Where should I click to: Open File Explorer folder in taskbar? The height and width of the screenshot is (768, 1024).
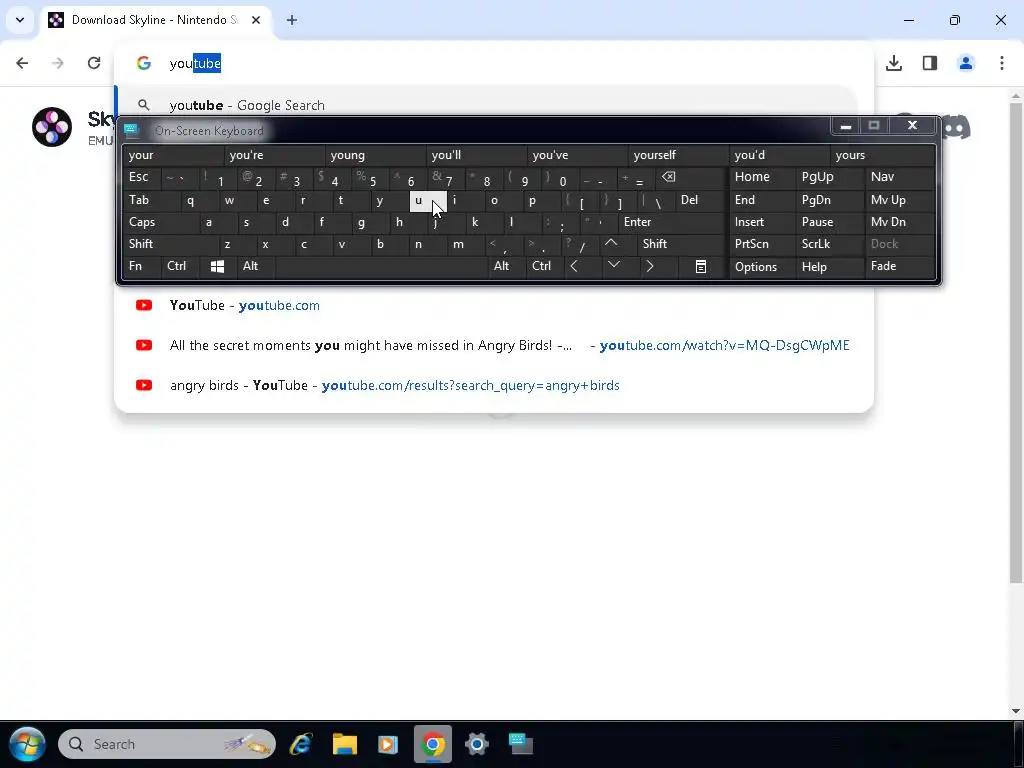tap(344, 744)
